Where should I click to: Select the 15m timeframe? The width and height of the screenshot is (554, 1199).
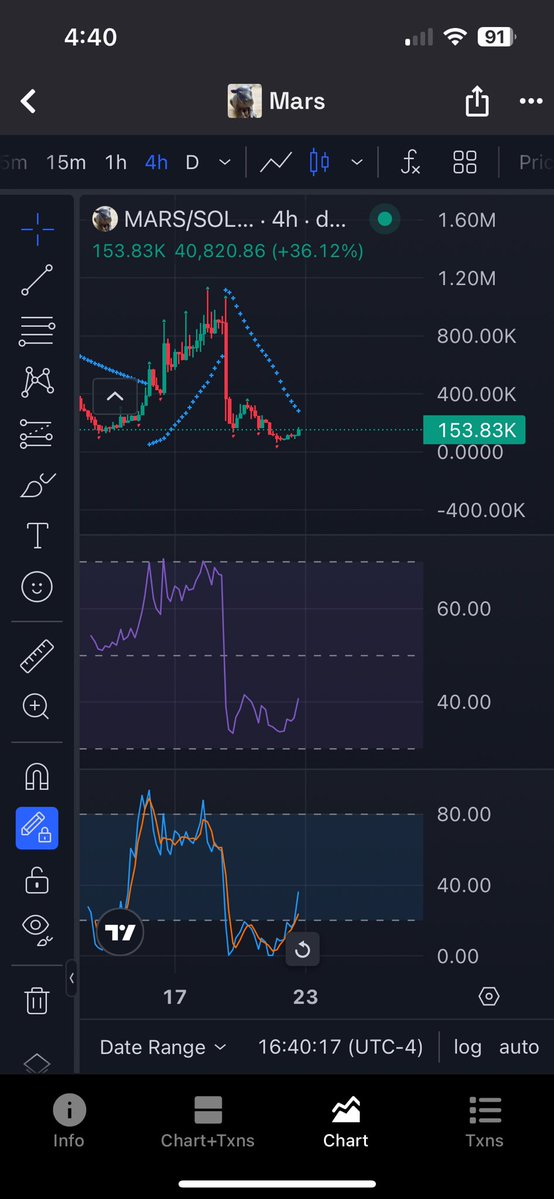click(x=66, y=162)
